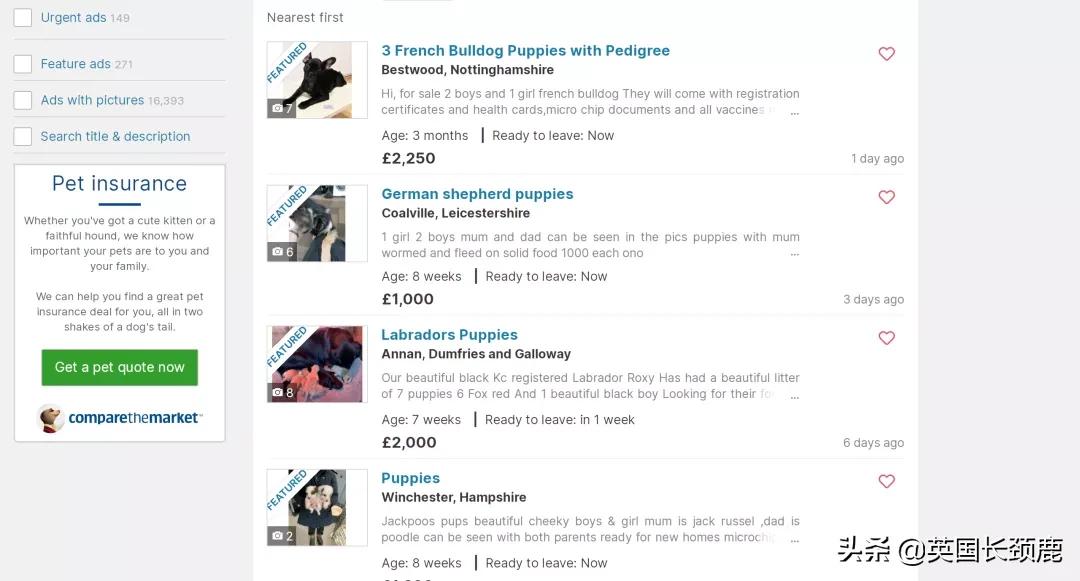Save Labradors Puppies ad with heart icon
The image size is (1080, 581).
(x=886, y=338)
